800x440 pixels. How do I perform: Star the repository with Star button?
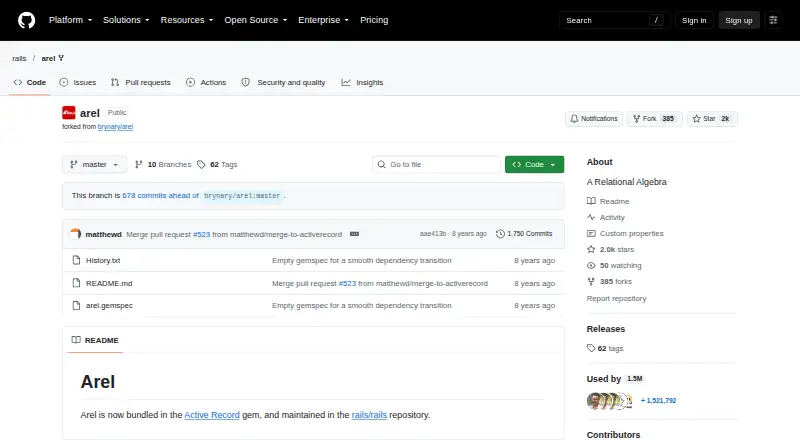tap(712, 118)
